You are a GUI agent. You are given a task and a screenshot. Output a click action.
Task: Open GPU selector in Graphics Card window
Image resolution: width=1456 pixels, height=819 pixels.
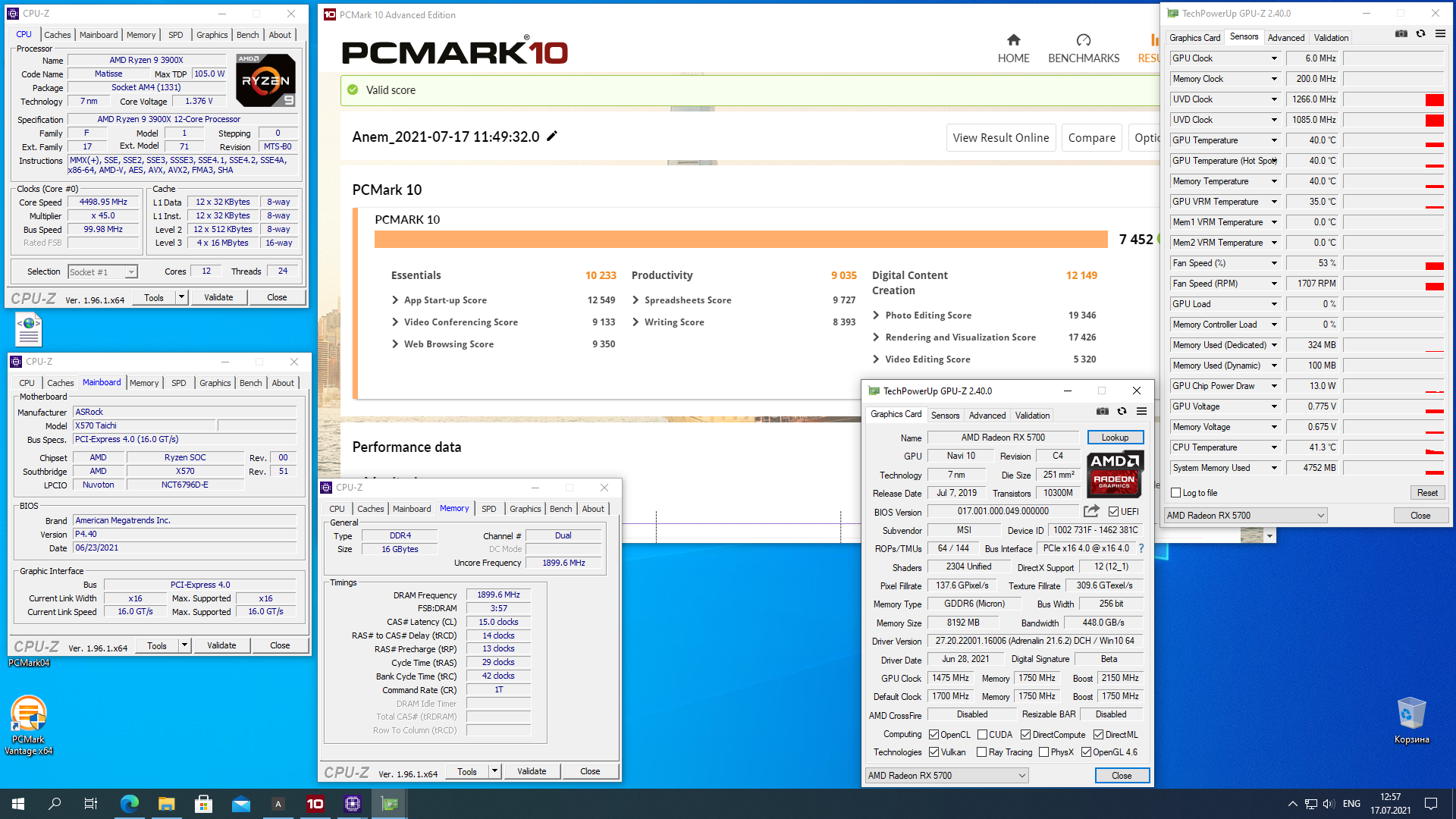(947, 776)
